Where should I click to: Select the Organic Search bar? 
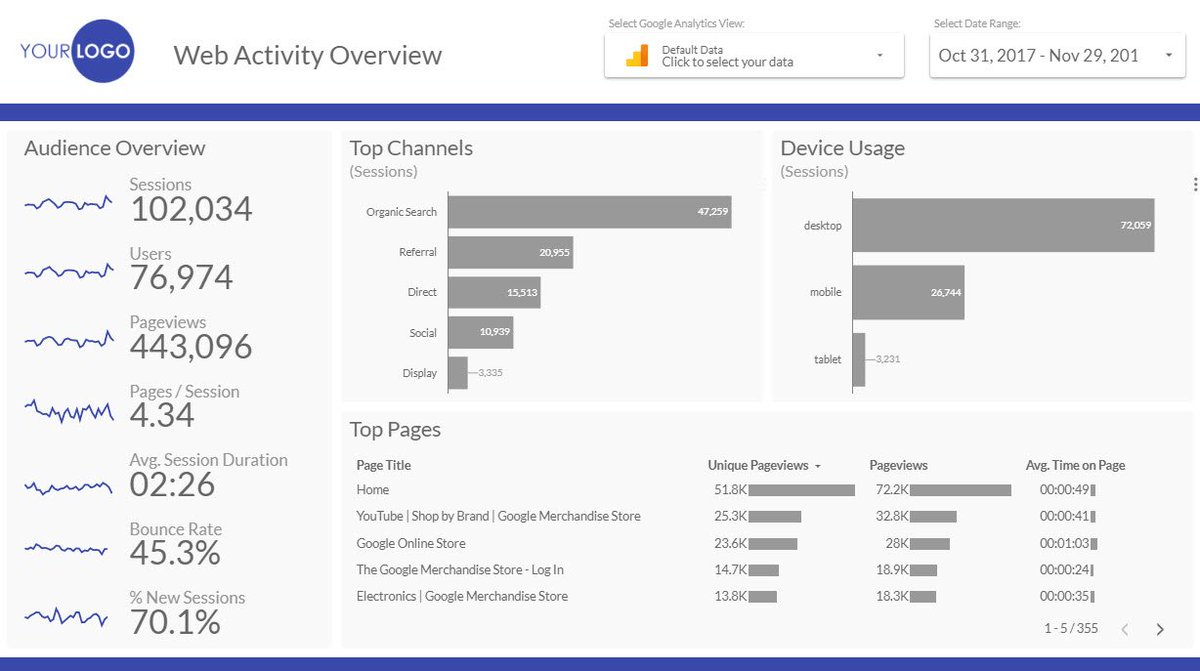pos(590,212)
